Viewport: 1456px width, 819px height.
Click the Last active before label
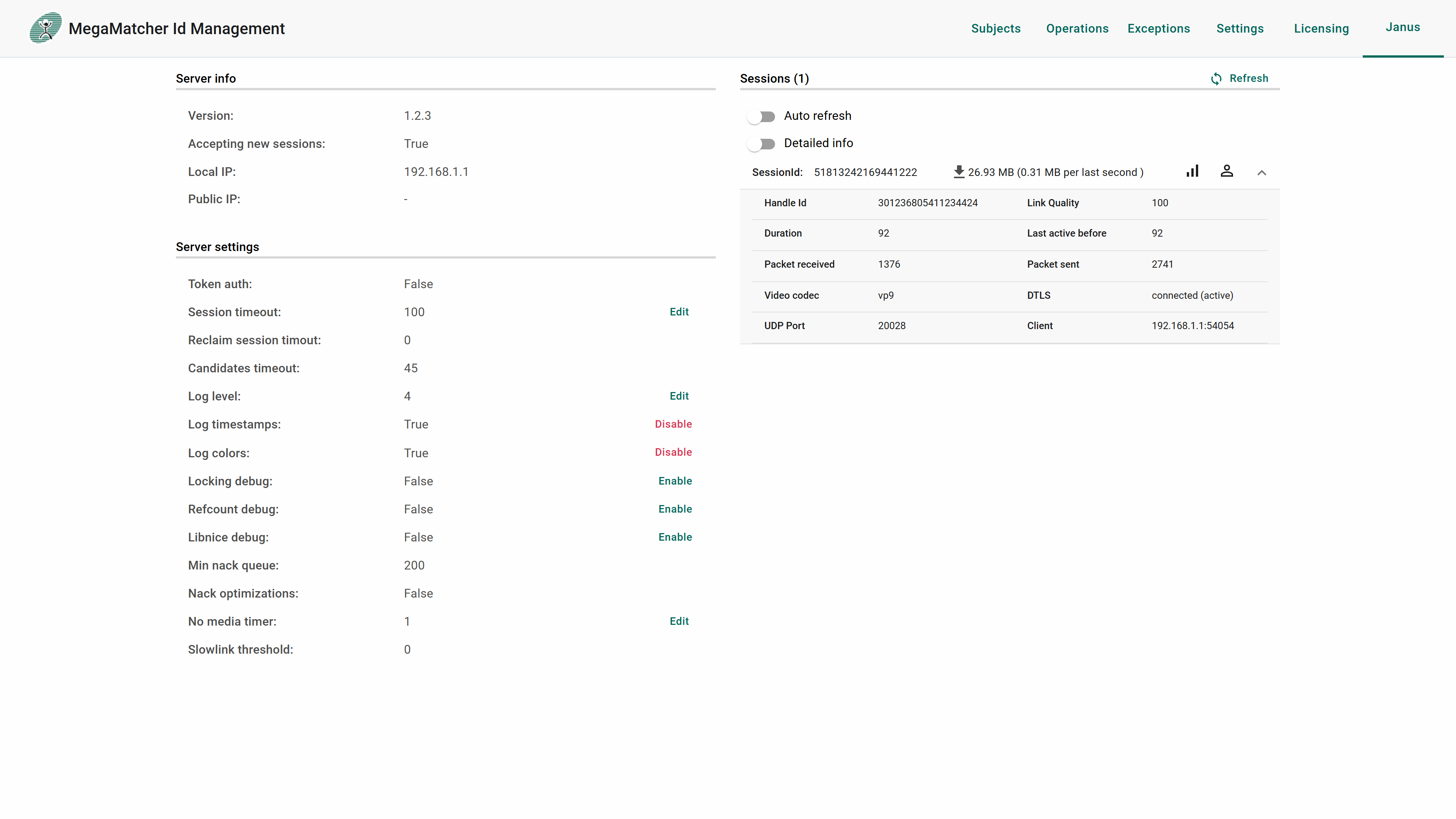click(x=1066, y=234)
